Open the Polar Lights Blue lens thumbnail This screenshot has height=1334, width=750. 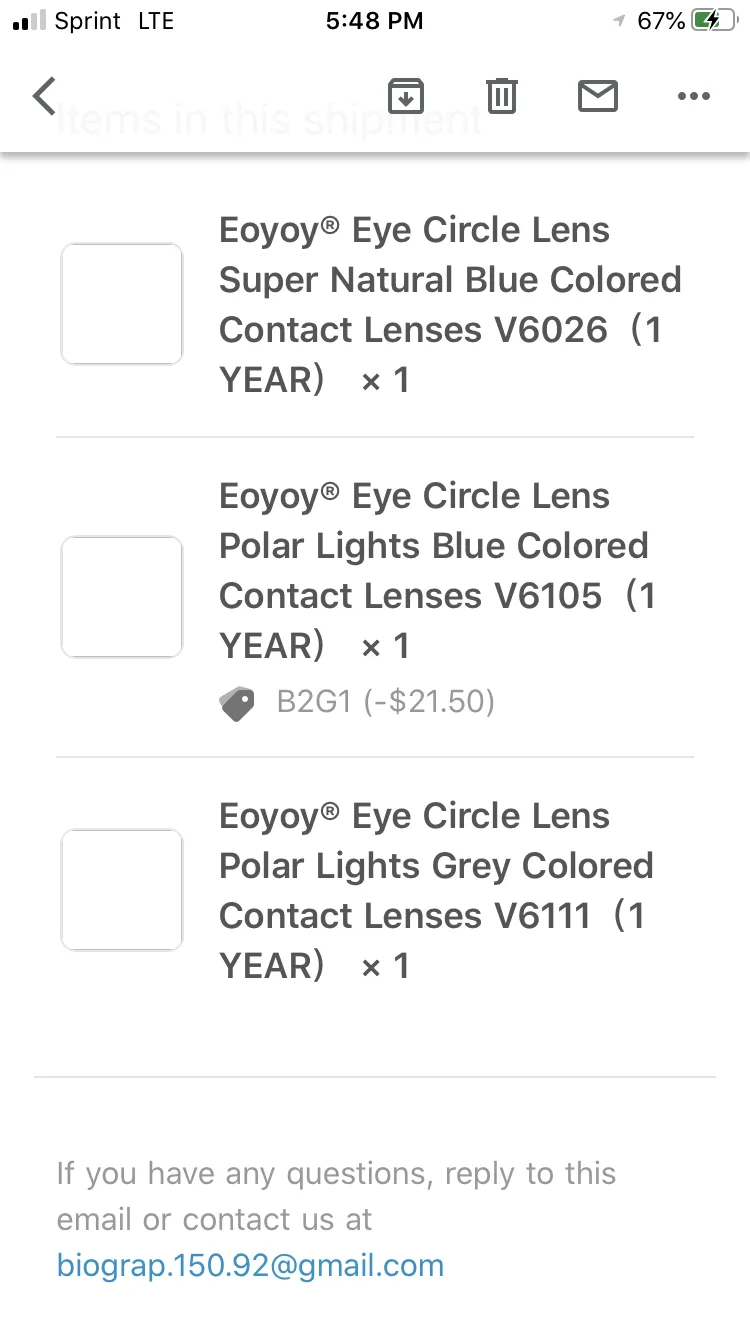click(122, 597)
